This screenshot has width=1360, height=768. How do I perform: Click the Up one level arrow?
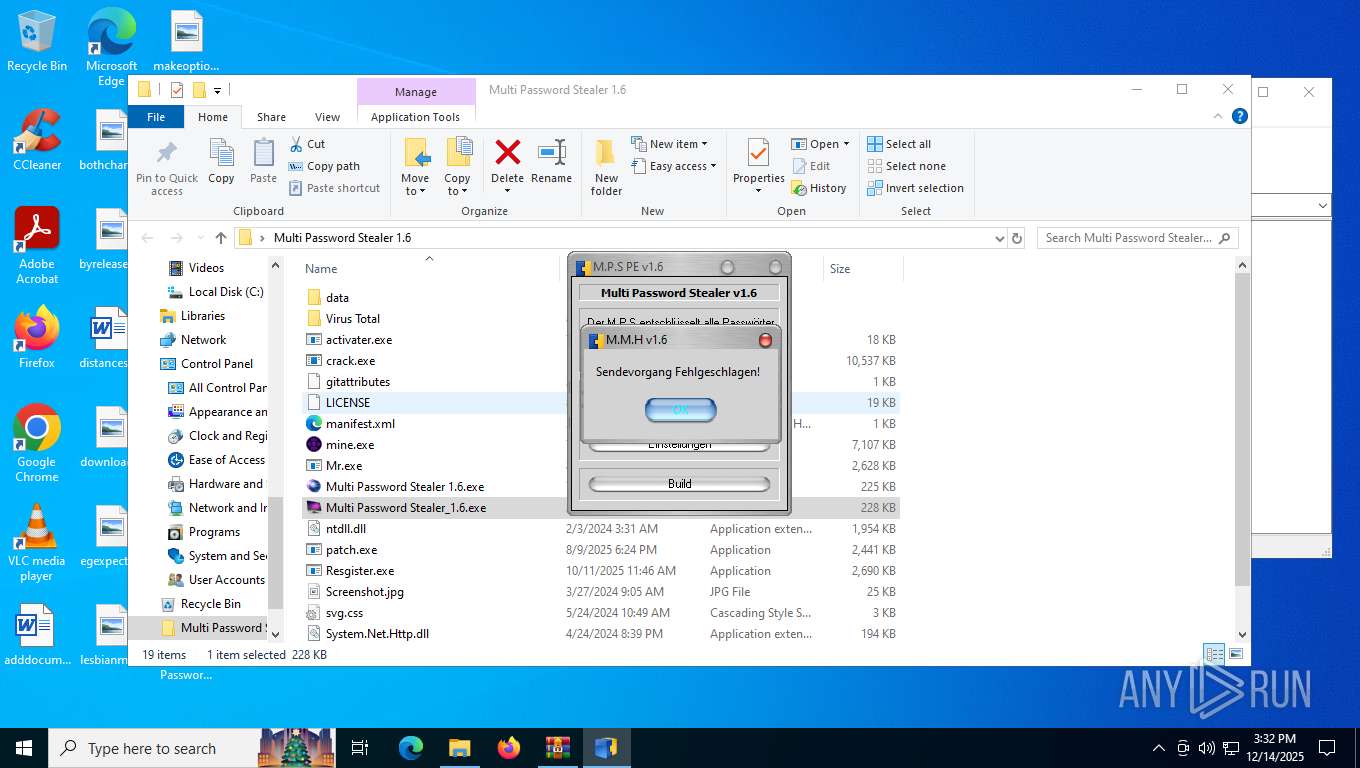[221, 238]
